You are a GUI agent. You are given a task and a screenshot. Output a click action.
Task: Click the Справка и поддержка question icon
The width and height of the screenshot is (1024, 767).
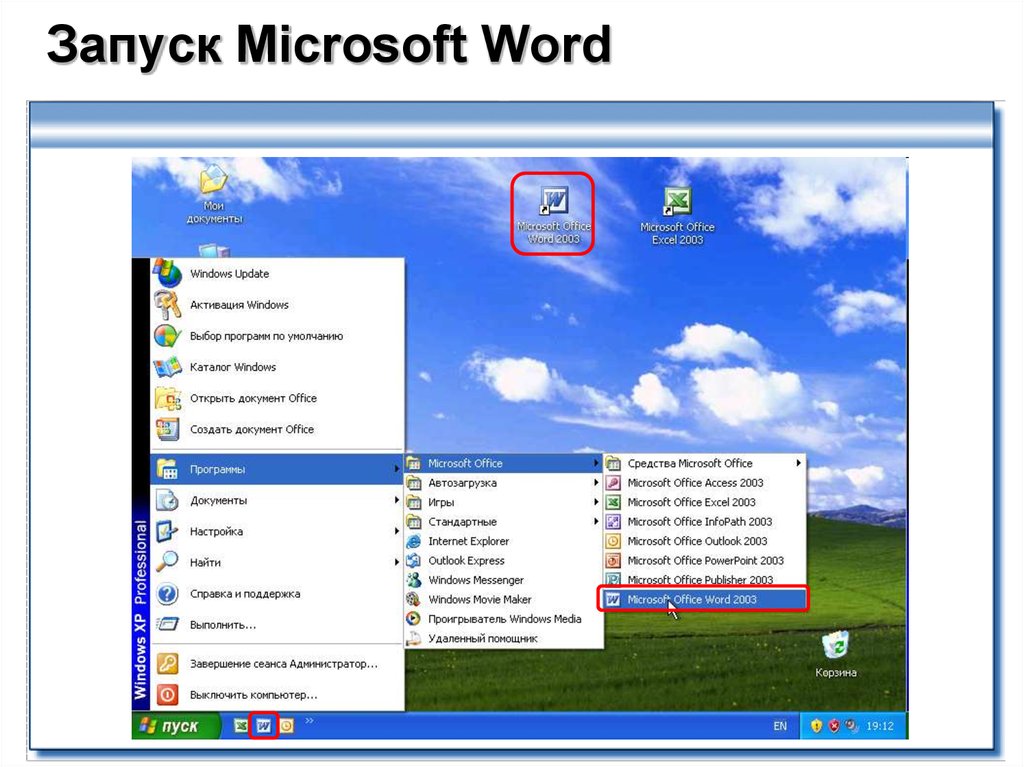(x=168, y=594)
